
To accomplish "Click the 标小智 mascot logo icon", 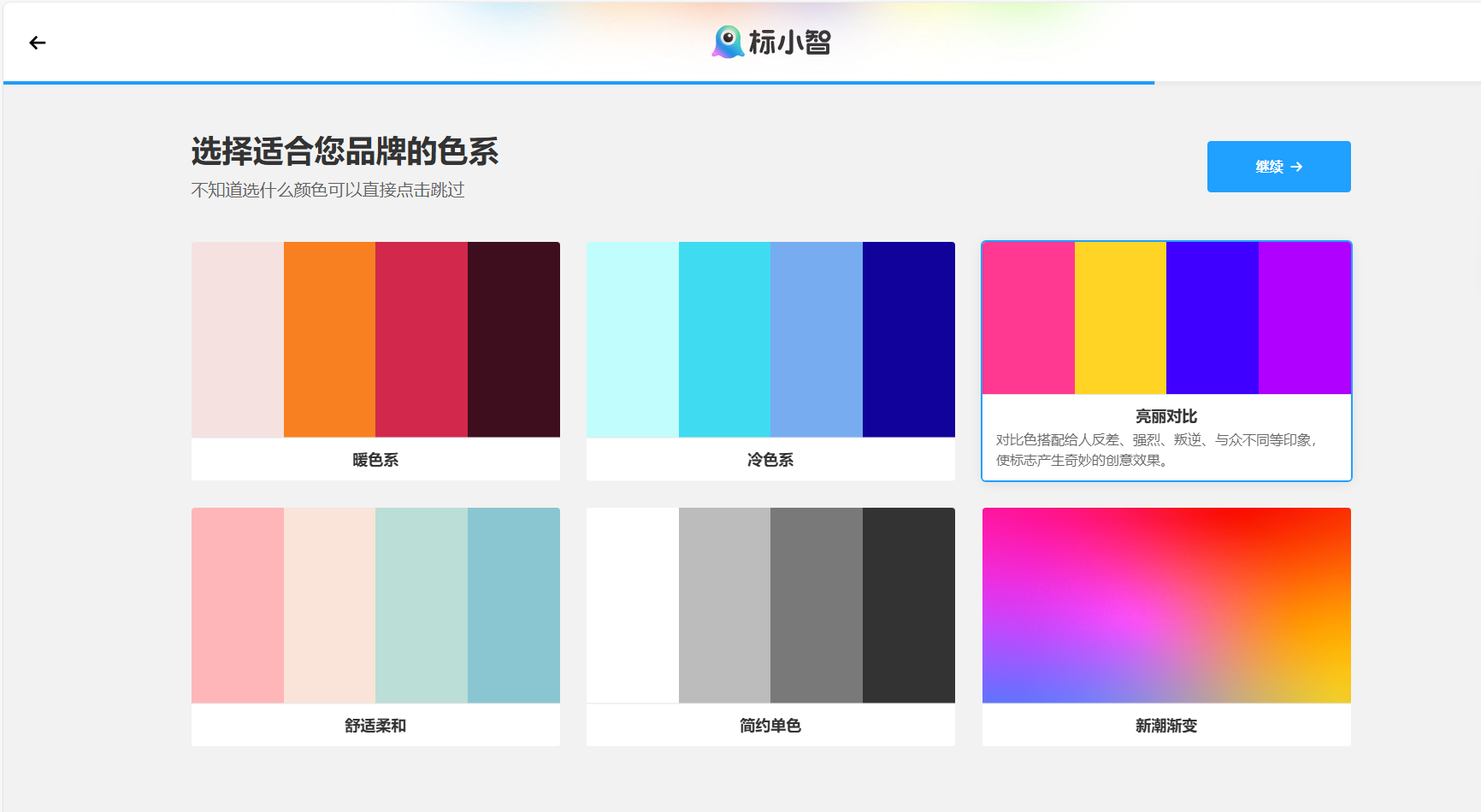I will (x=728, y=42).
